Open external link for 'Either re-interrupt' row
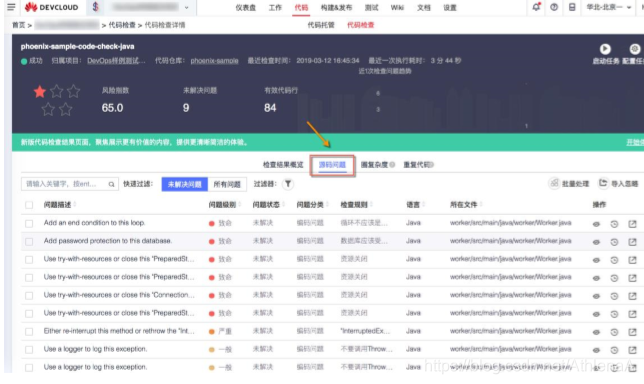Screen dimensions: 644x384 [632, 331]
